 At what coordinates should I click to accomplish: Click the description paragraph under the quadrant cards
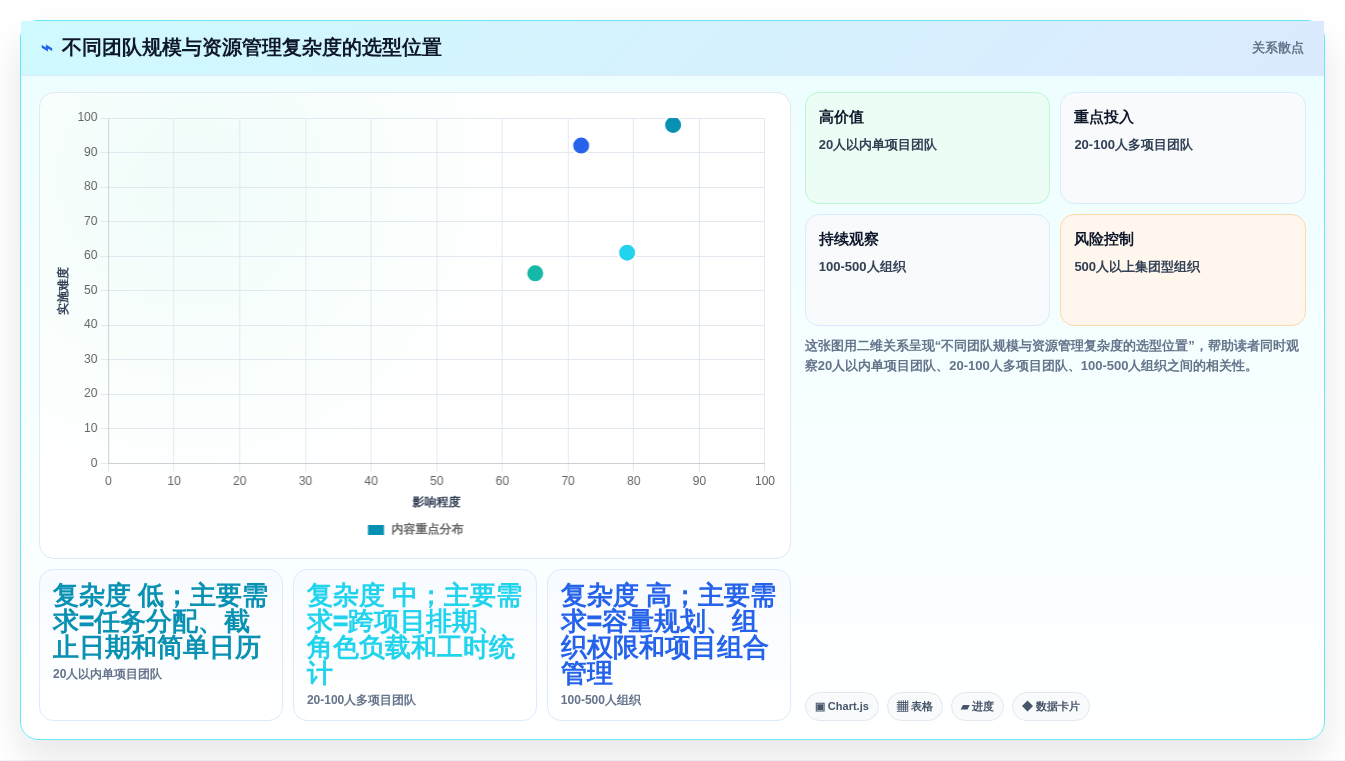coord(1055,356)
